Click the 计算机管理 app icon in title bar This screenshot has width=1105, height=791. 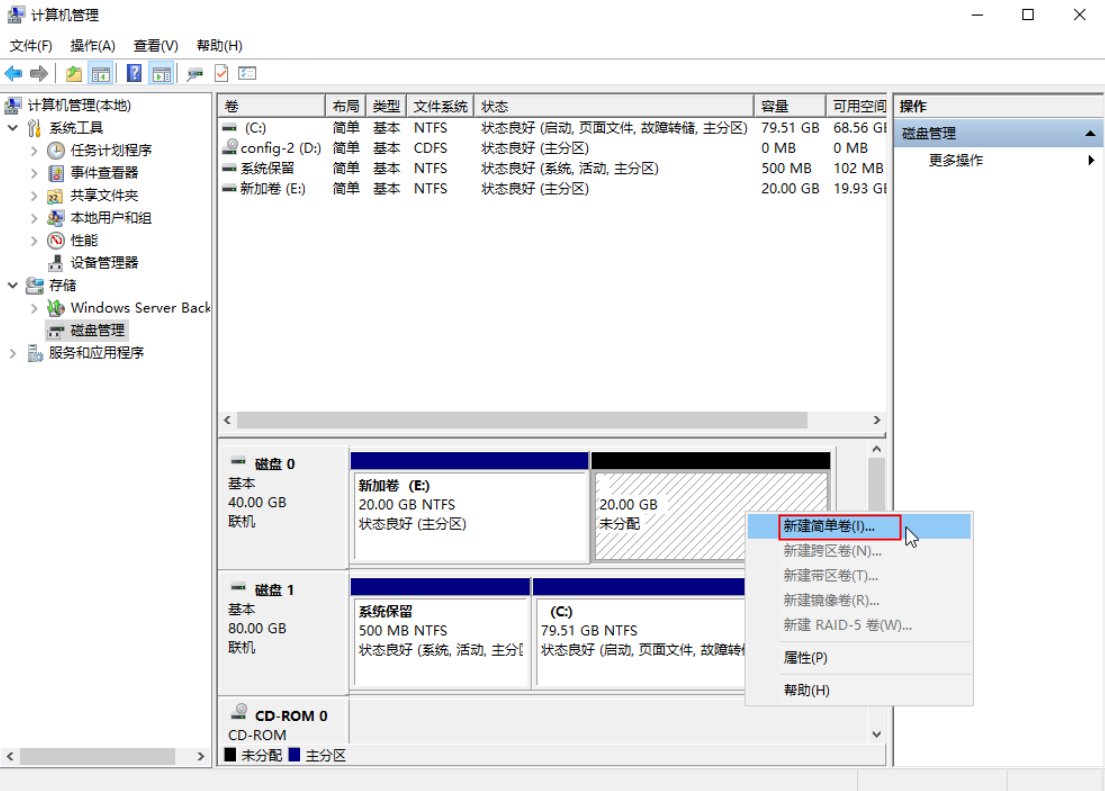16,15
